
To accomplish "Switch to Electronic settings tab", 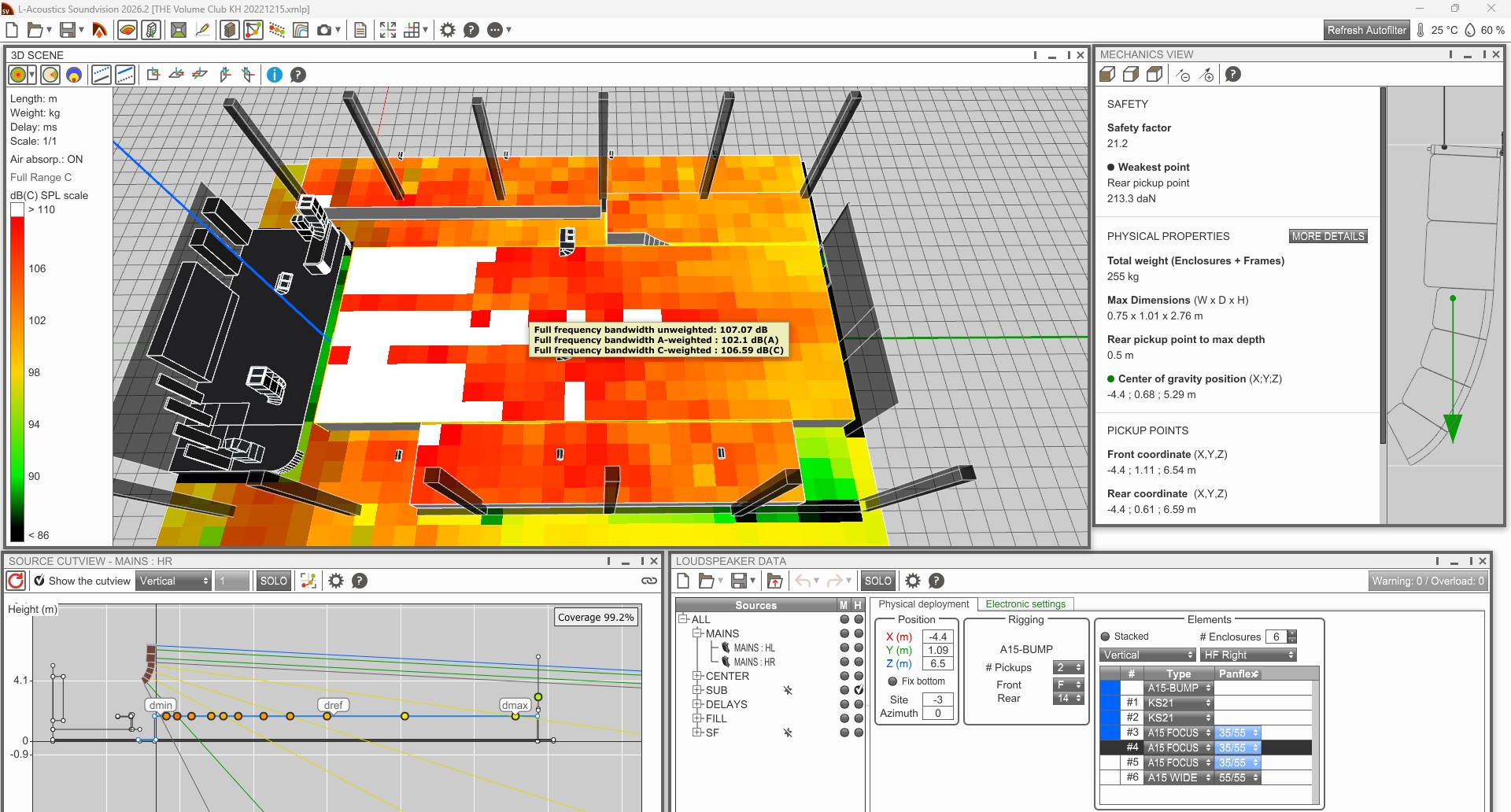I will pos(1025,604).
